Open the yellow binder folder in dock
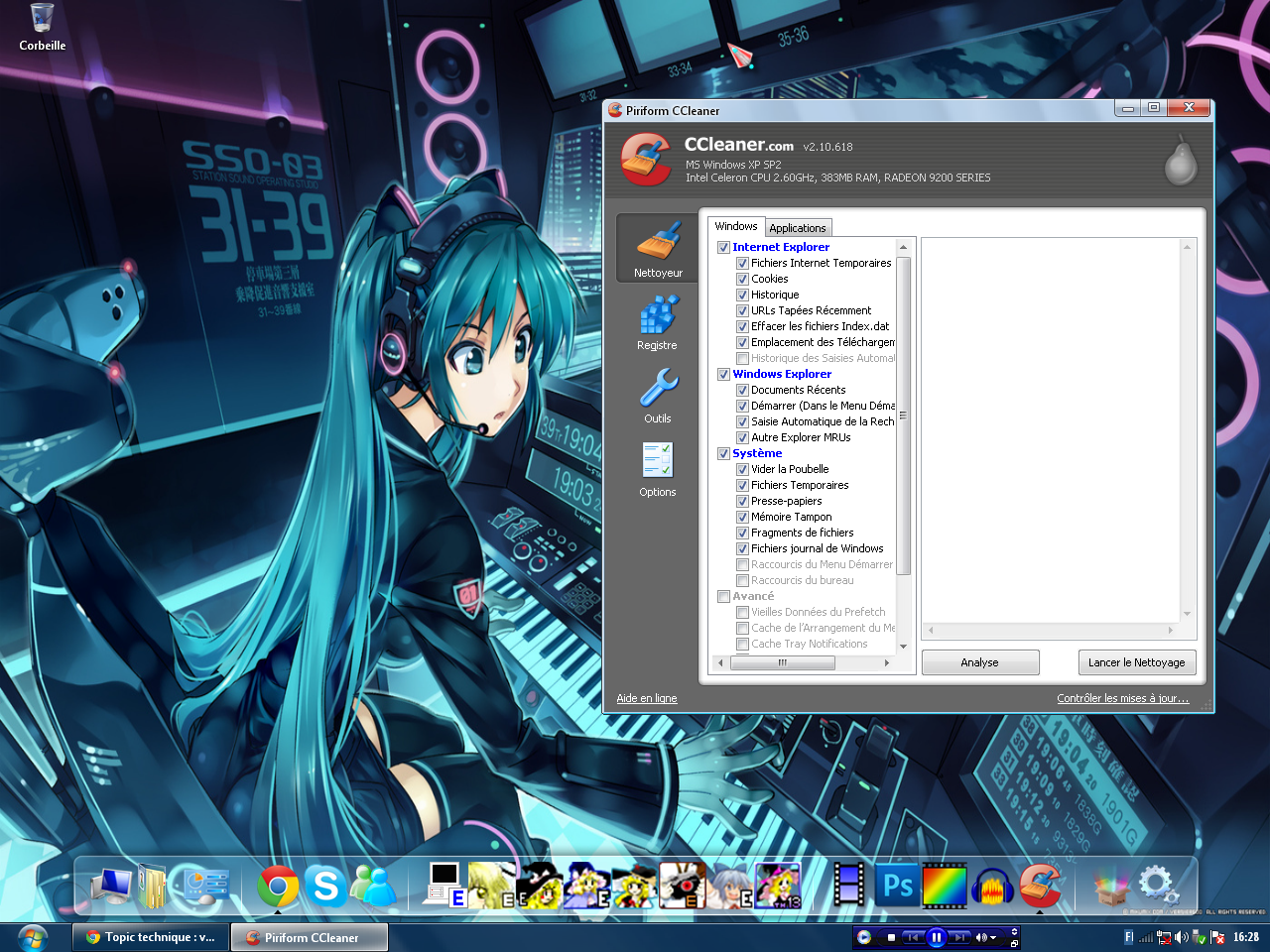The height and width of the screenshot is (952, 1270). 152,886
